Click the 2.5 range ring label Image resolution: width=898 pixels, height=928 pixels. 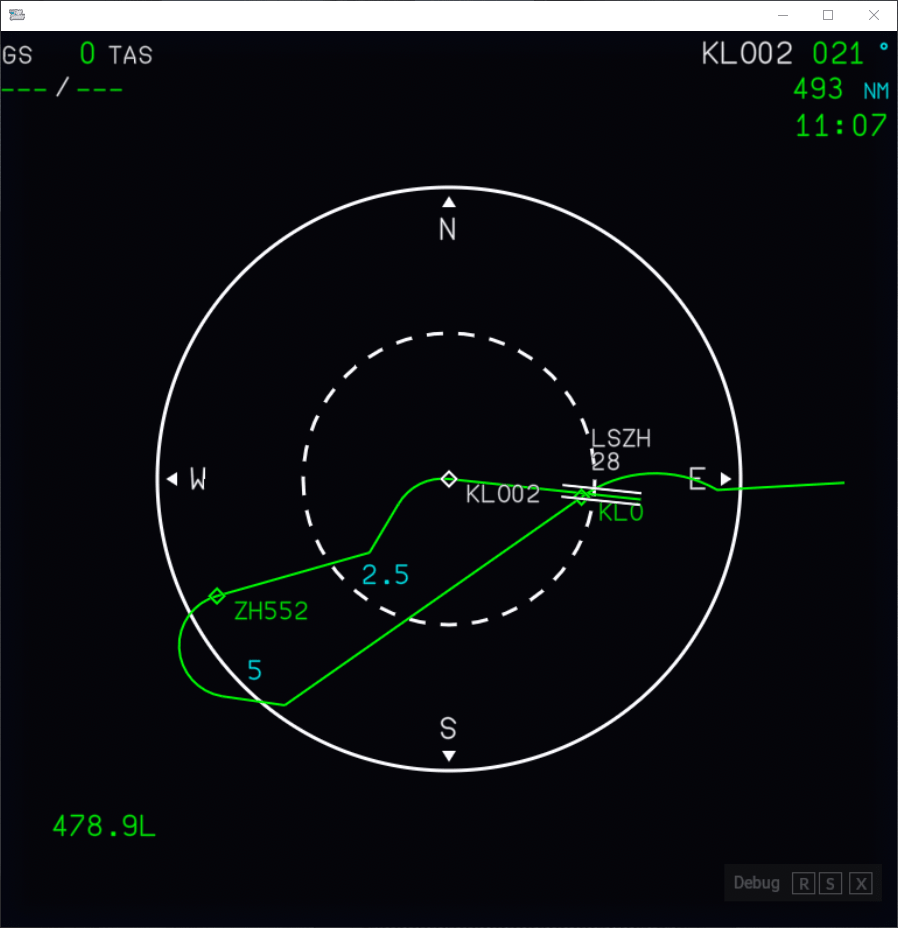click(x=385, y=575)
